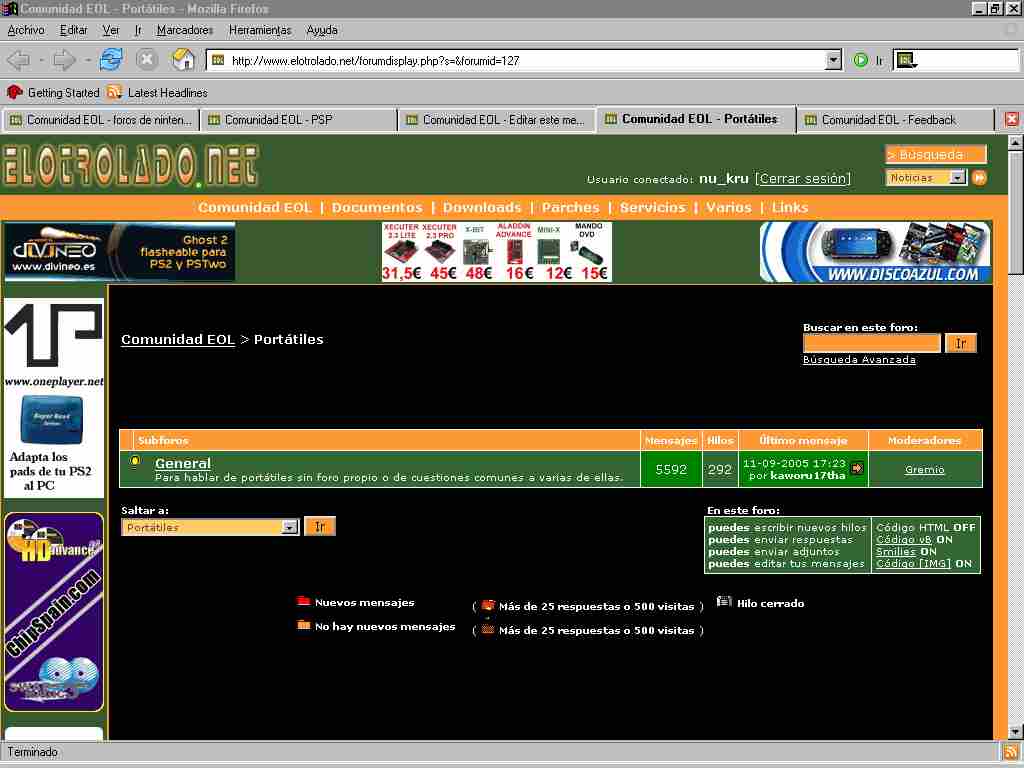
Task: Click the Búsqueda Avanzada link
Action: point(859,360)
